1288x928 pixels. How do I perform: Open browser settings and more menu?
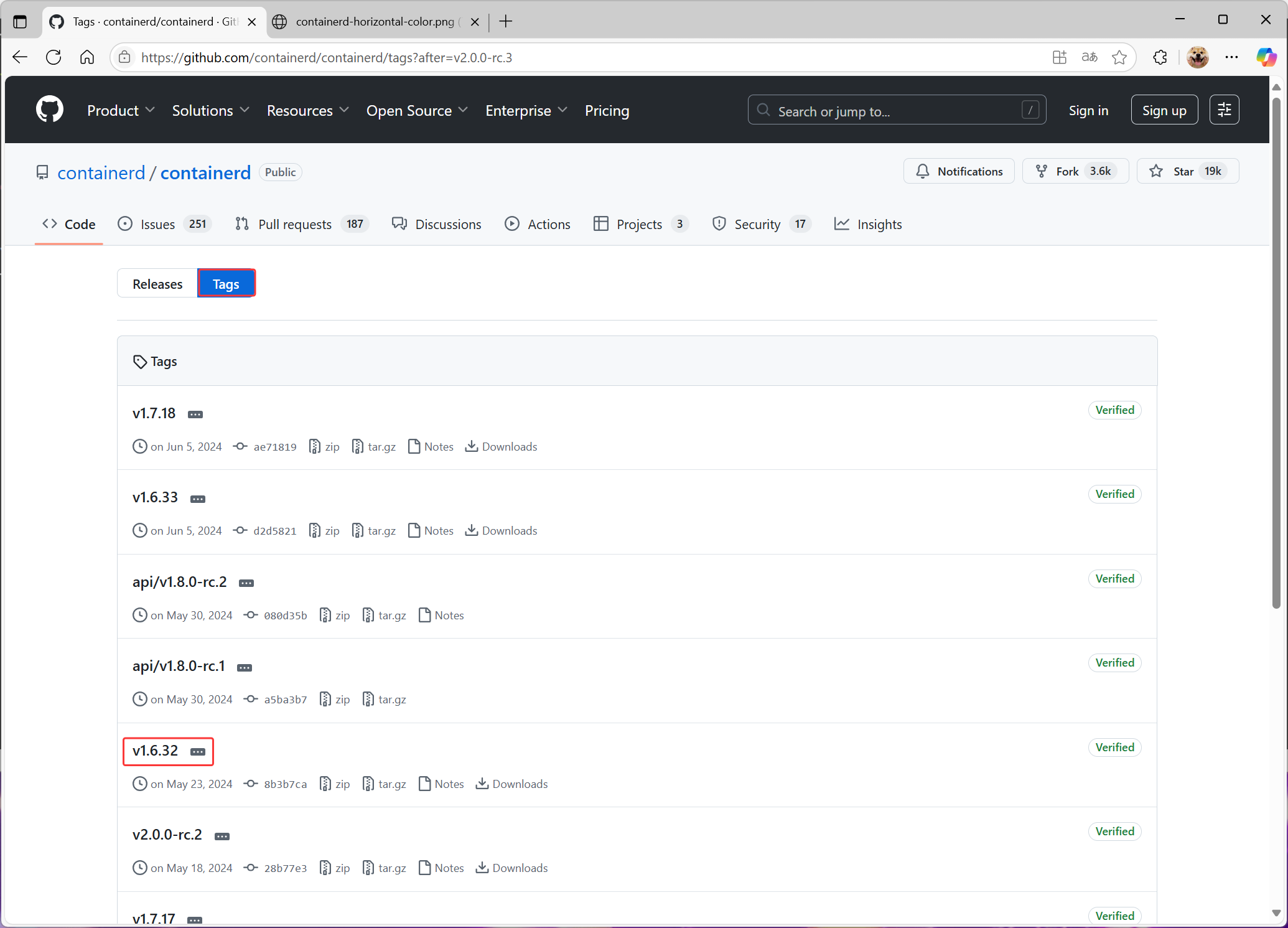pyautogui.click(x=1231, y=57)
